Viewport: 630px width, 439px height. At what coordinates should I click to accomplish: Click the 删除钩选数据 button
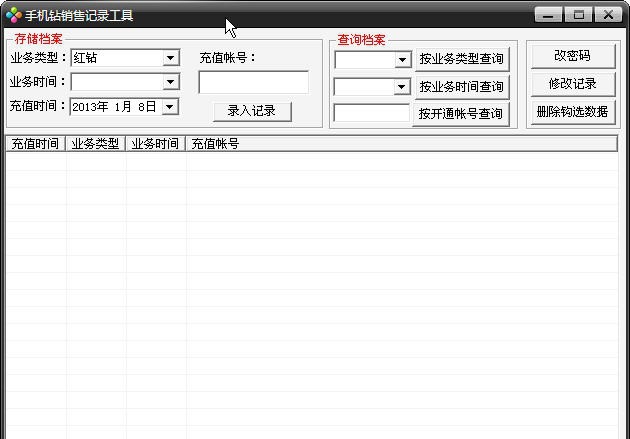(573, 112)
